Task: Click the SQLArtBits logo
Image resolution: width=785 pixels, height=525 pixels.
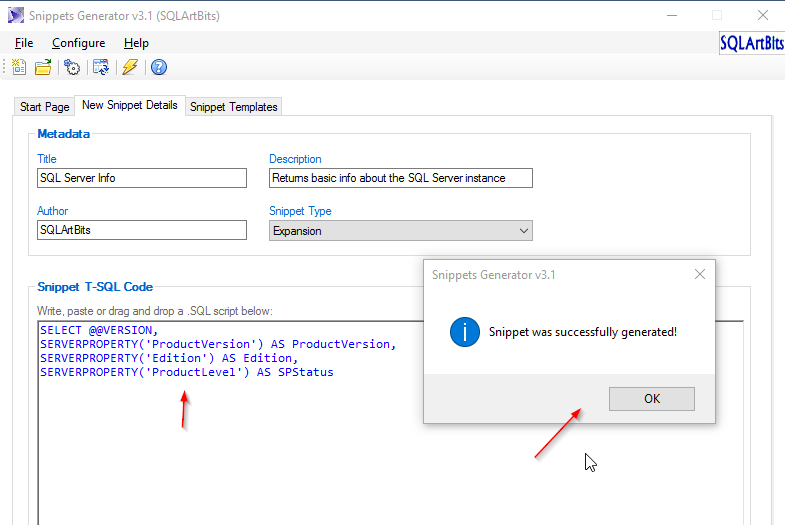Action: pyautogui.click(x=751, y=44)
